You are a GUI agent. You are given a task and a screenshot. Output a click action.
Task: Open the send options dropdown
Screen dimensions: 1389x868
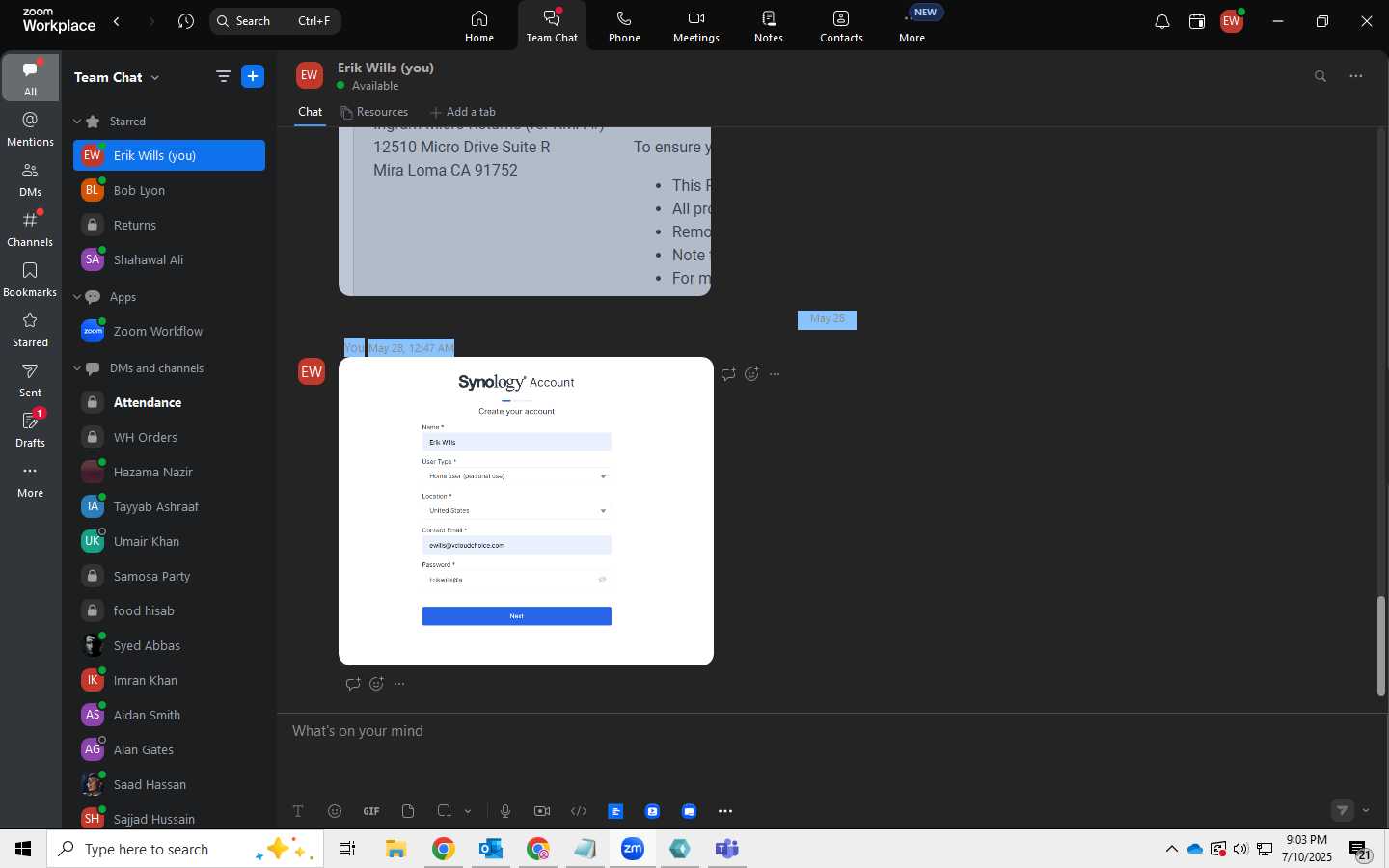(x=1366, y=810)
